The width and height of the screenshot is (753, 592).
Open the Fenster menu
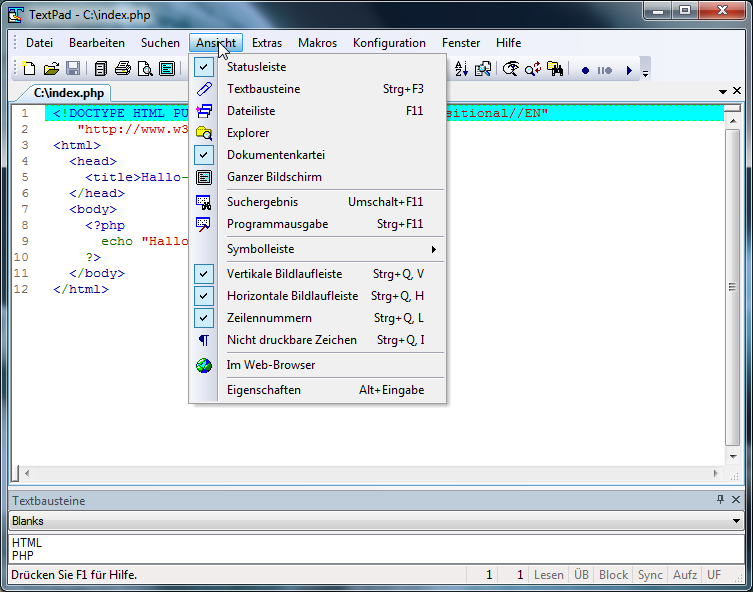(x=461, y=43)
